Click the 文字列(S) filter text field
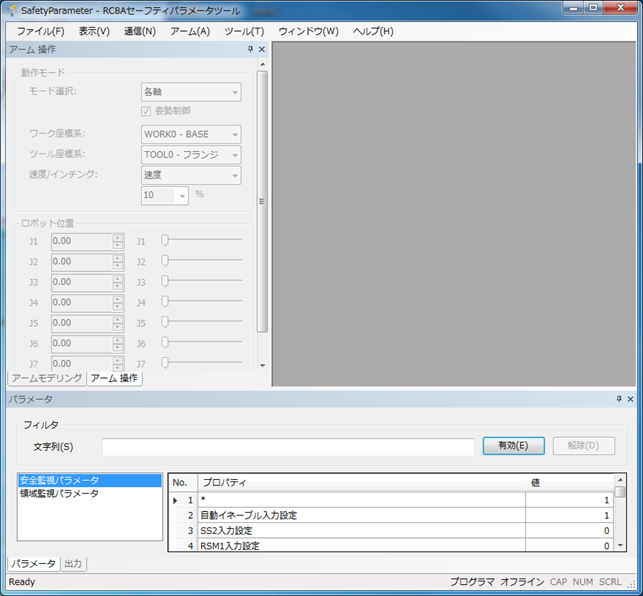 [x=288, y=447]
